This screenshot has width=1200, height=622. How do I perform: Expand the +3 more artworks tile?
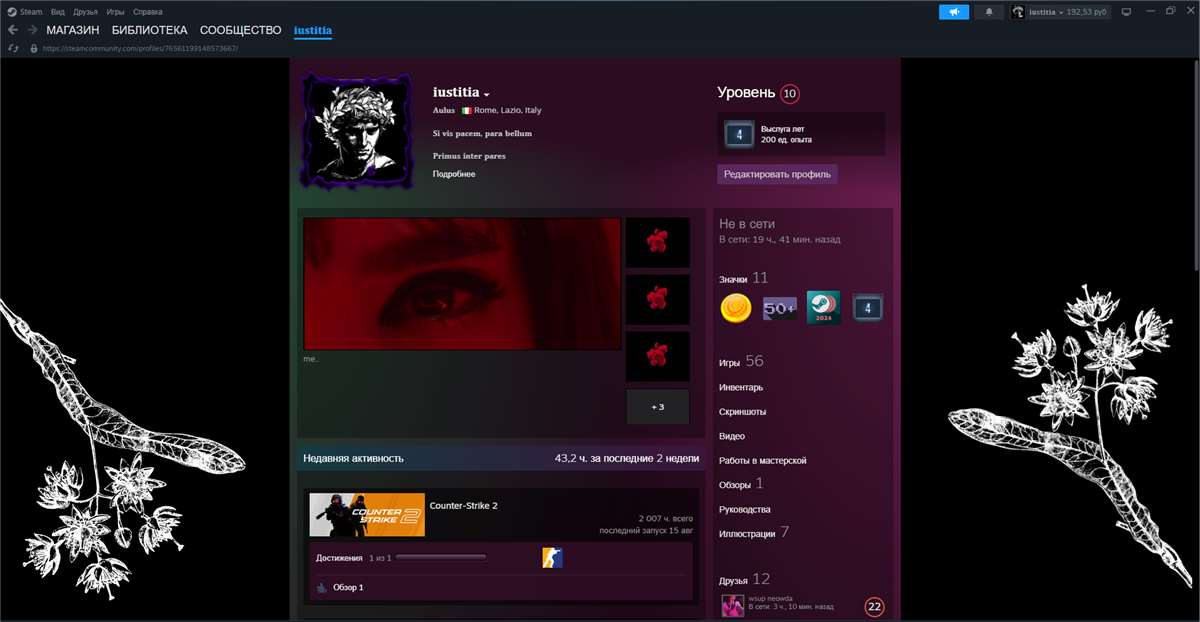click(657, 407)
